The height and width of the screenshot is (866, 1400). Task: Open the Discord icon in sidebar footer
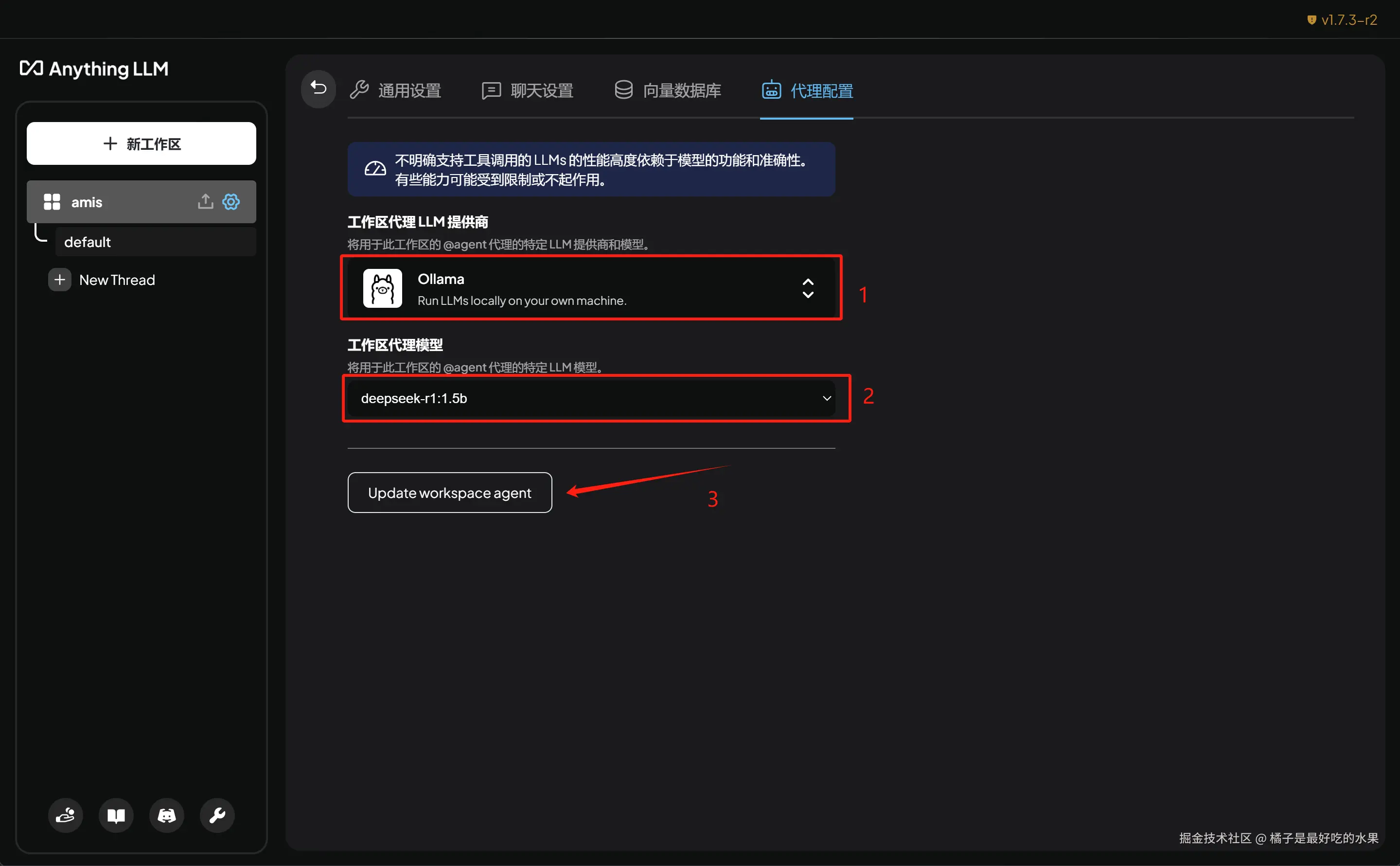167,815
